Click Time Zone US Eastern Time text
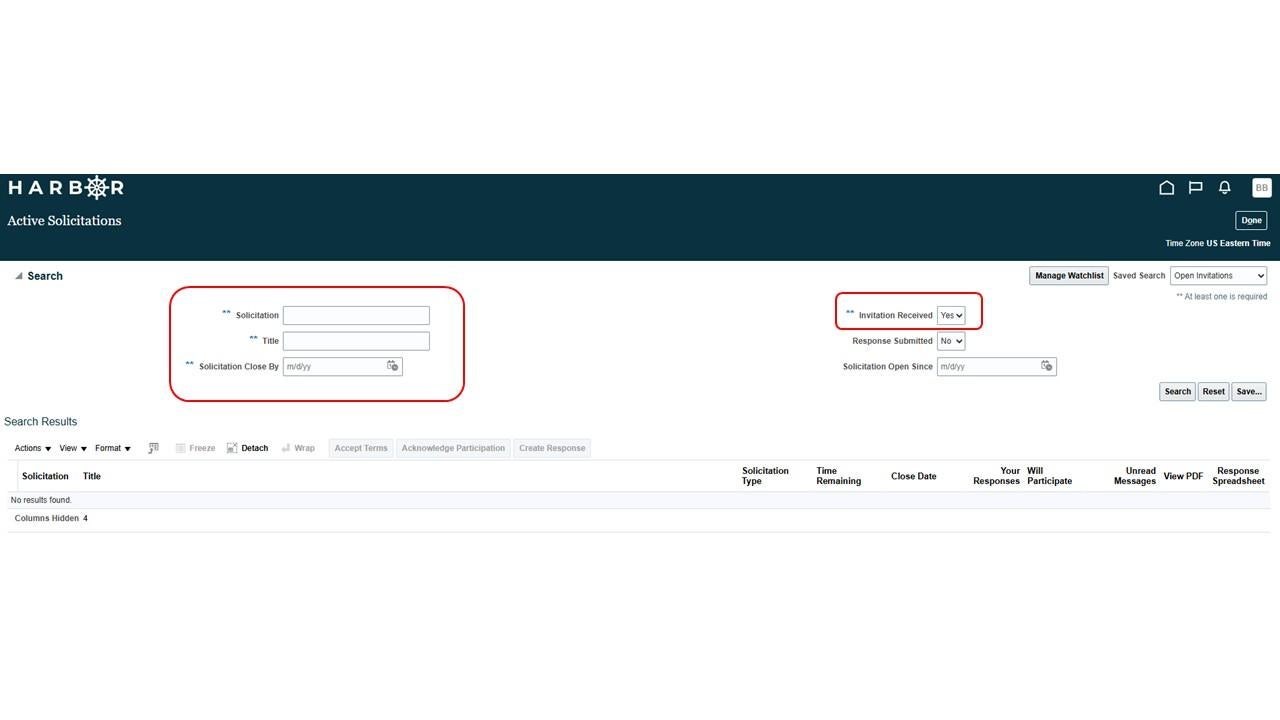 pyautogui.click(x=1218, y=243)
